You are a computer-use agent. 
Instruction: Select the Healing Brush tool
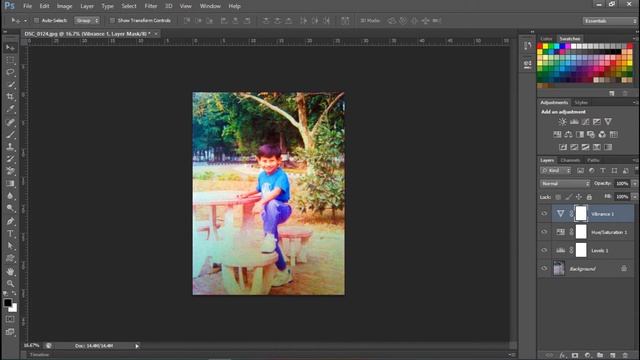pos(10,122)
